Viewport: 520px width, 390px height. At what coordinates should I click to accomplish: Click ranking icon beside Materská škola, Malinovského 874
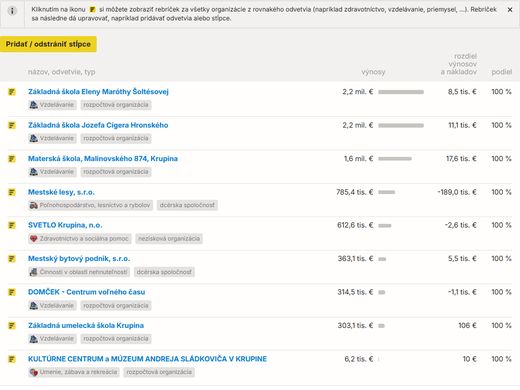(12, 159)
